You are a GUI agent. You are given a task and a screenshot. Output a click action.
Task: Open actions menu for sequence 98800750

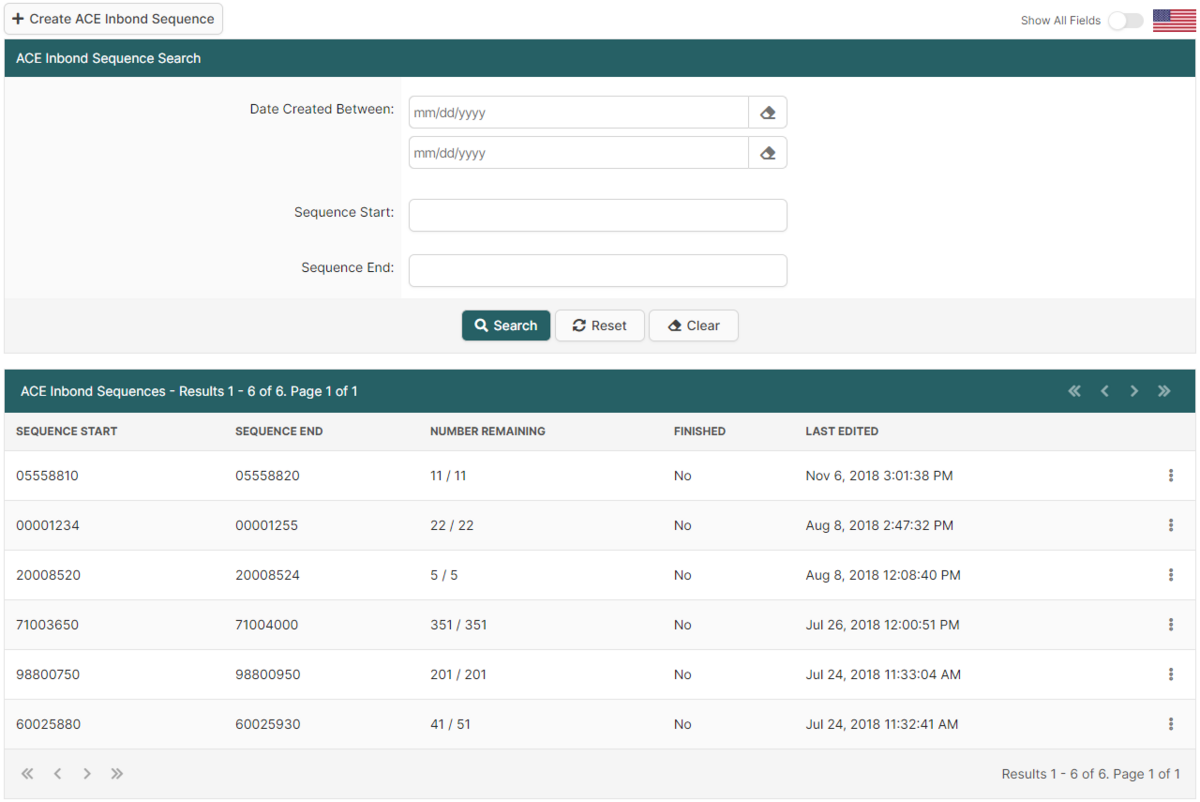pos(1171,674)
